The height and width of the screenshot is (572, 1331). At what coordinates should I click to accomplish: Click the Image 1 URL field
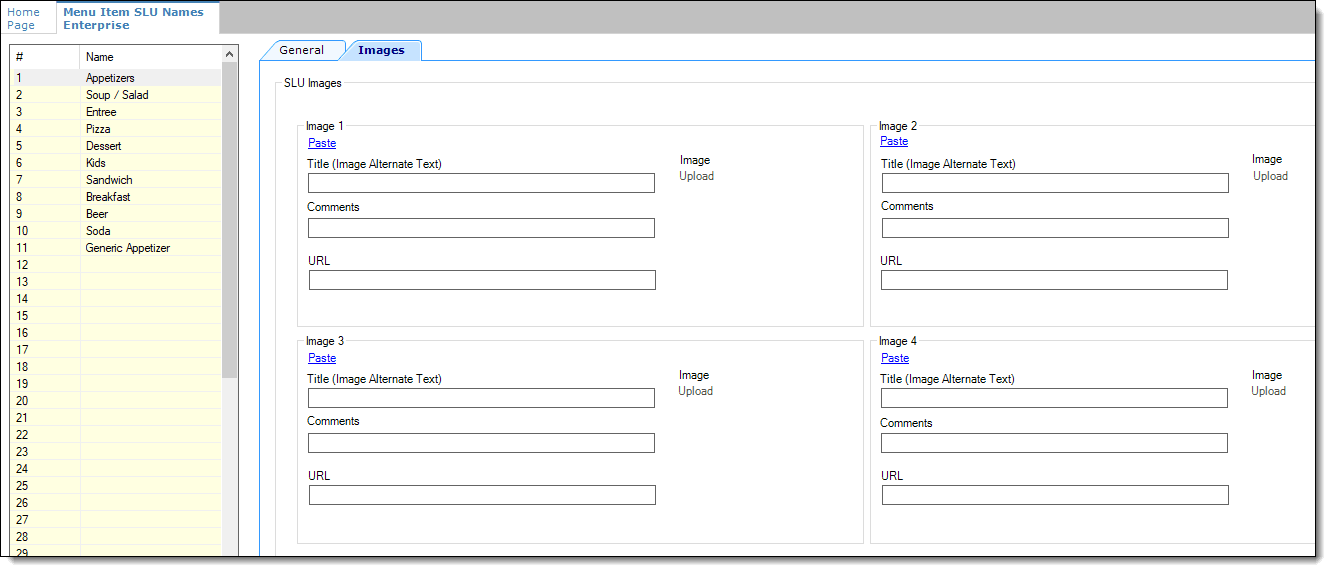click(x=482, y=280)
